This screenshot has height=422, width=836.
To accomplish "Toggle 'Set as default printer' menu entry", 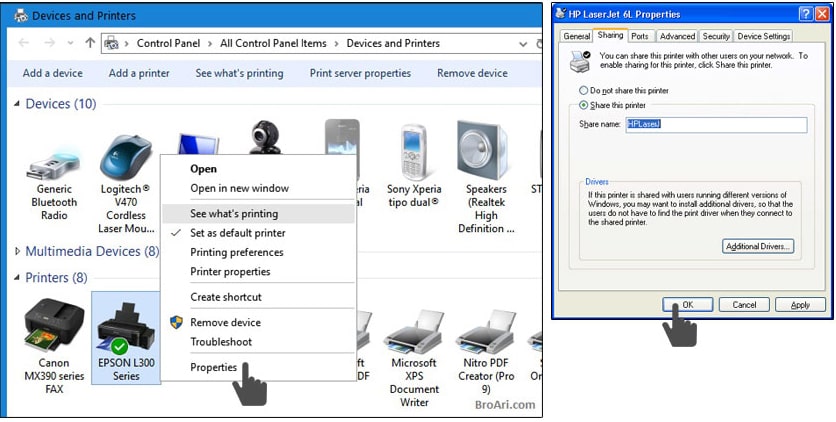I will pyautogui.click(x=237, y=233).
